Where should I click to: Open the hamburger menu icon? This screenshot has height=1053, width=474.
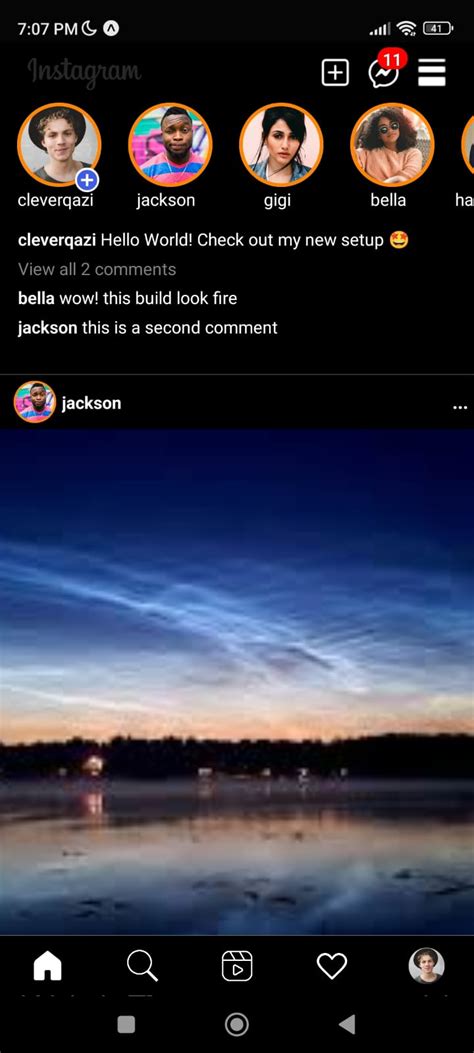(432, 73)
